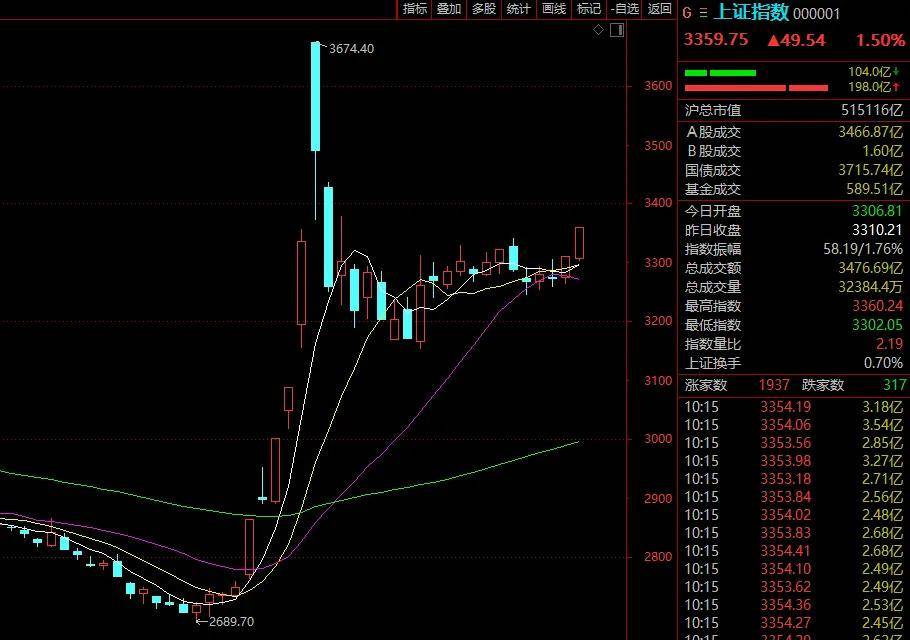This screenshot has width=910, height=640.
Task: Click the green down arrow beside 104.0亿
Action: [x=897, y=72]
